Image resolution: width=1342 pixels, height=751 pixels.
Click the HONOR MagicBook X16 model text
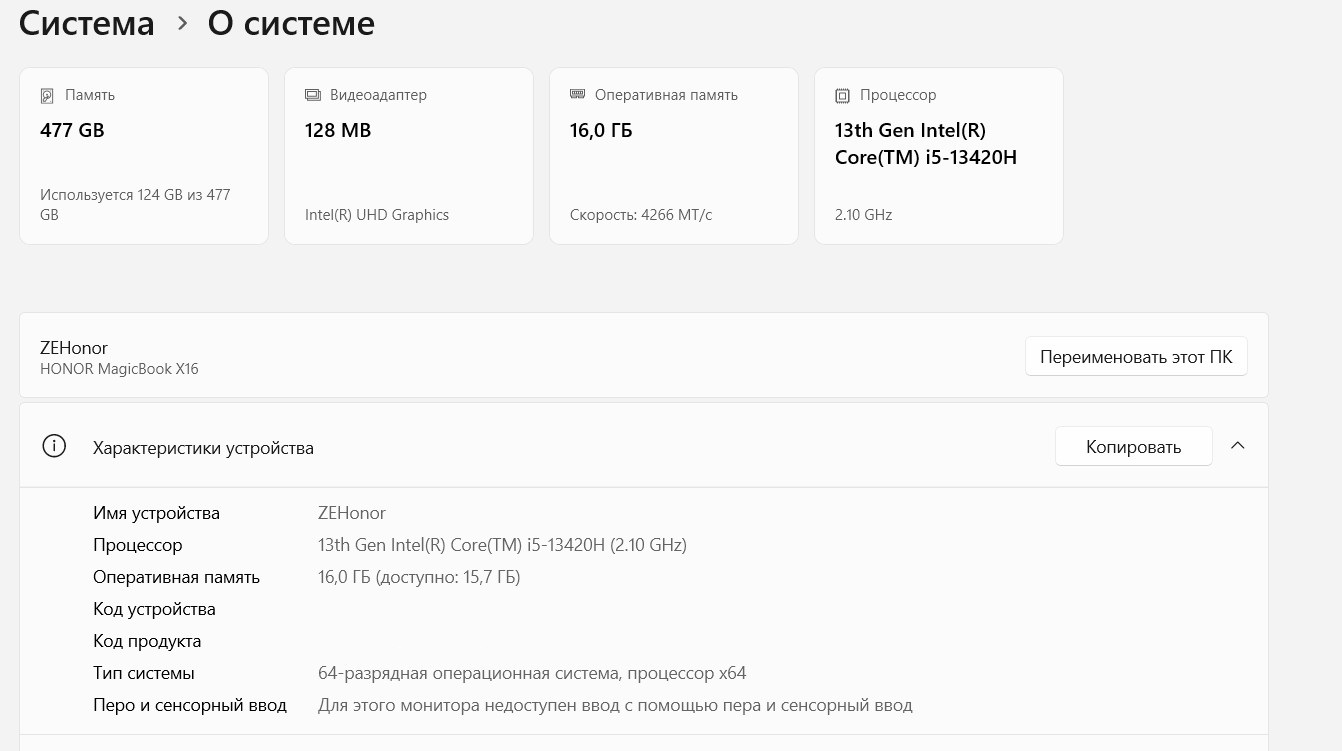119,369
